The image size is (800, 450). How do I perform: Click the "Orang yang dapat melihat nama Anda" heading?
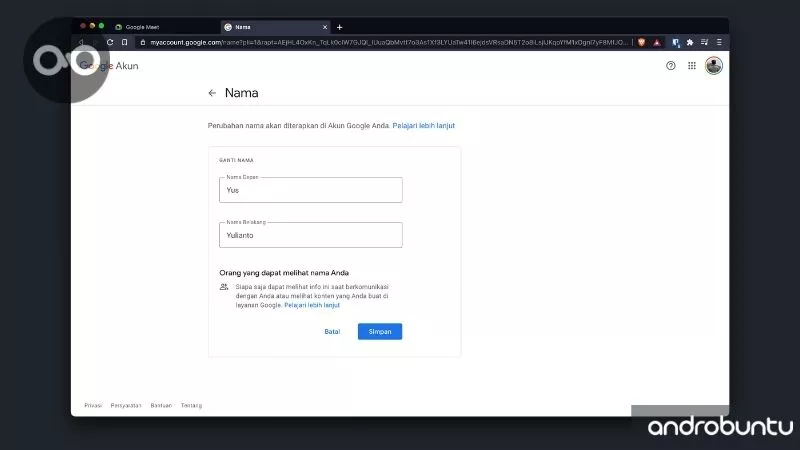coord(284,273)
